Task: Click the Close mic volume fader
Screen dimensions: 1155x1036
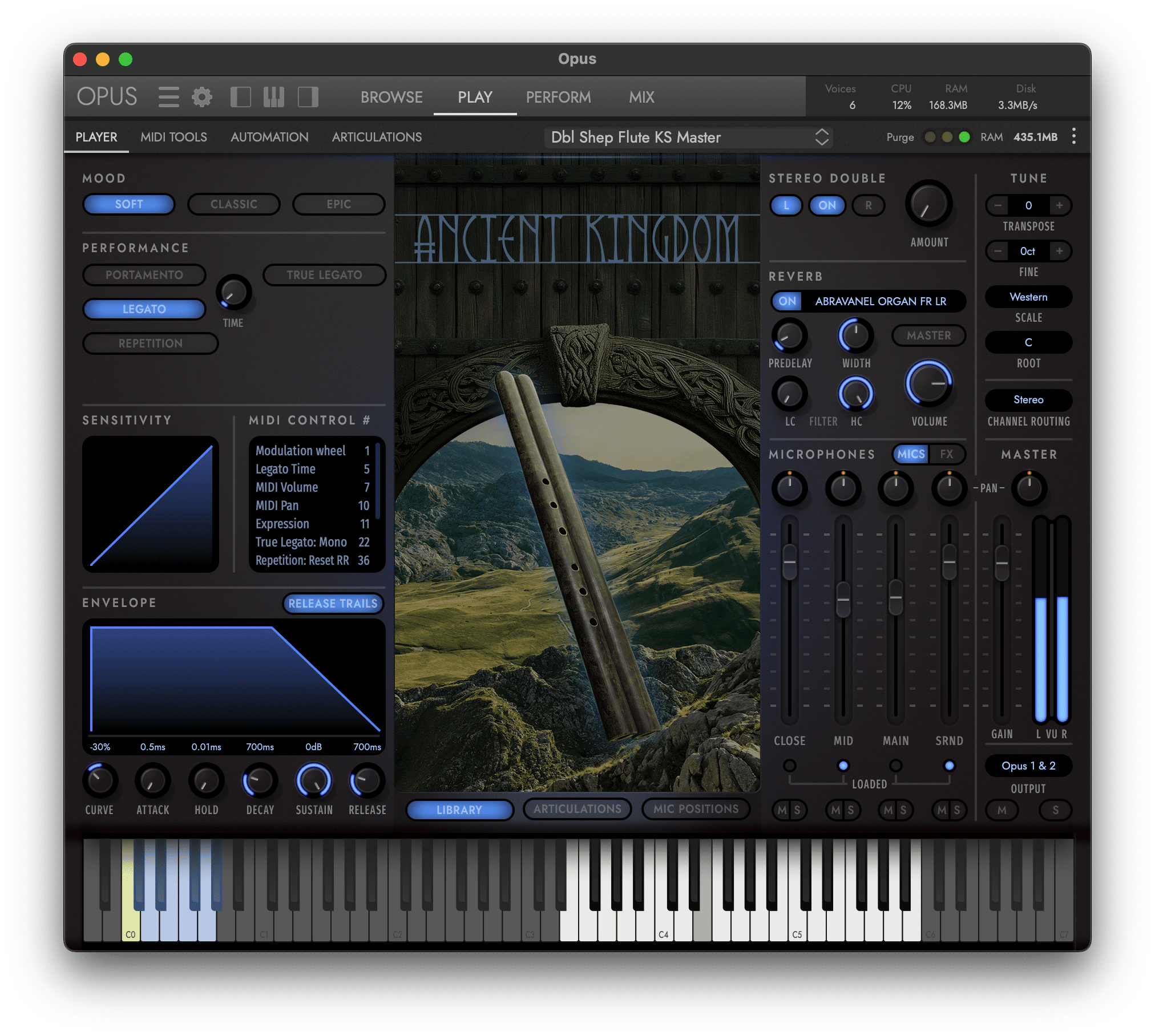Action: (x=789, y=562)
